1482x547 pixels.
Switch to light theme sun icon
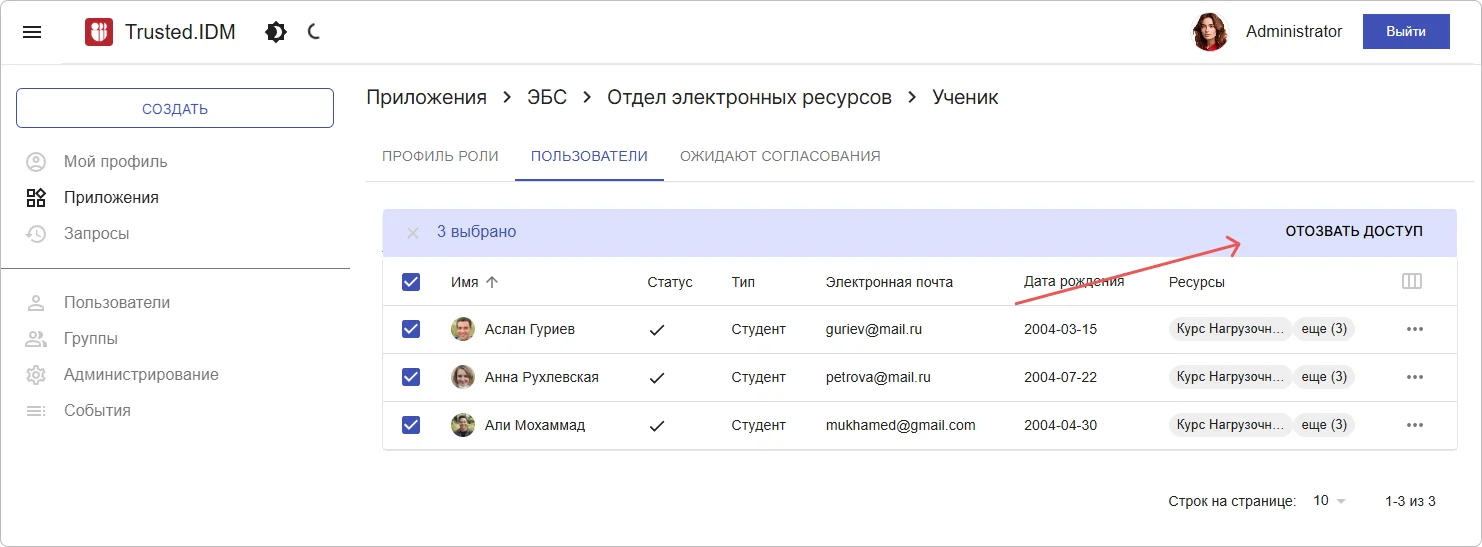276,32
